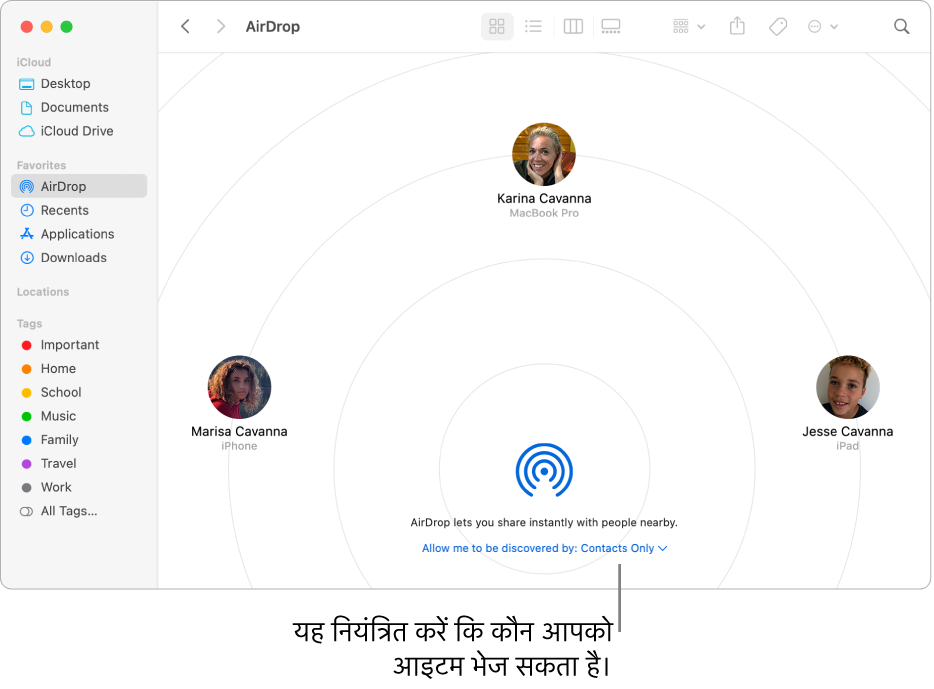Screen dimensions: 934x689
Task: Open the group-by options dropdown
Action: coord(689,26)
